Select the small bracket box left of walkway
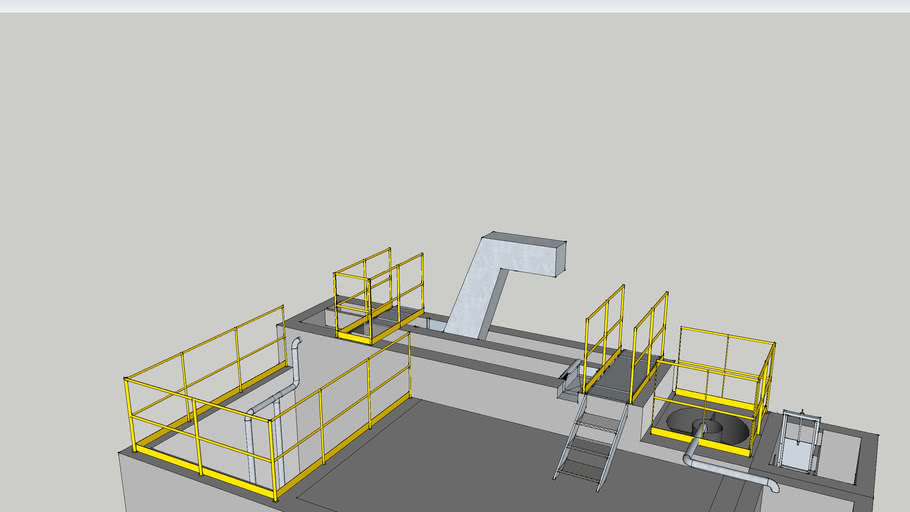 [568, 380]
